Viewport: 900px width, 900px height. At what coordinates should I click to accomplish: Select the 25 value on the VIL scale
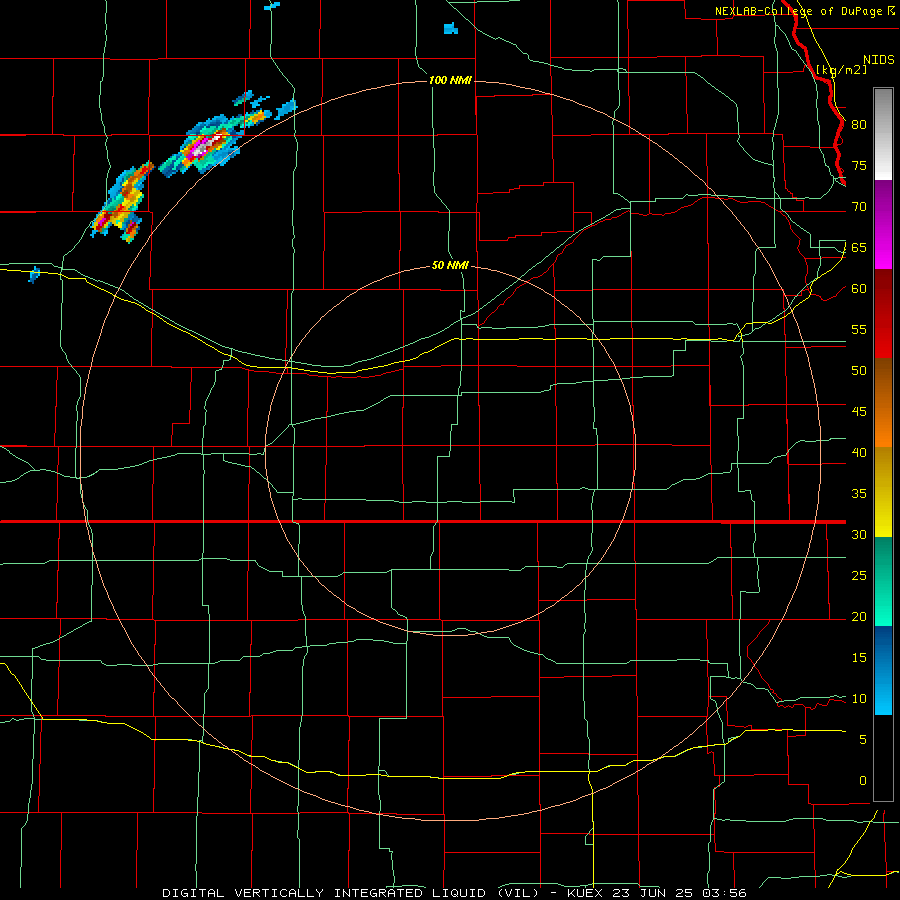[859, 576]
